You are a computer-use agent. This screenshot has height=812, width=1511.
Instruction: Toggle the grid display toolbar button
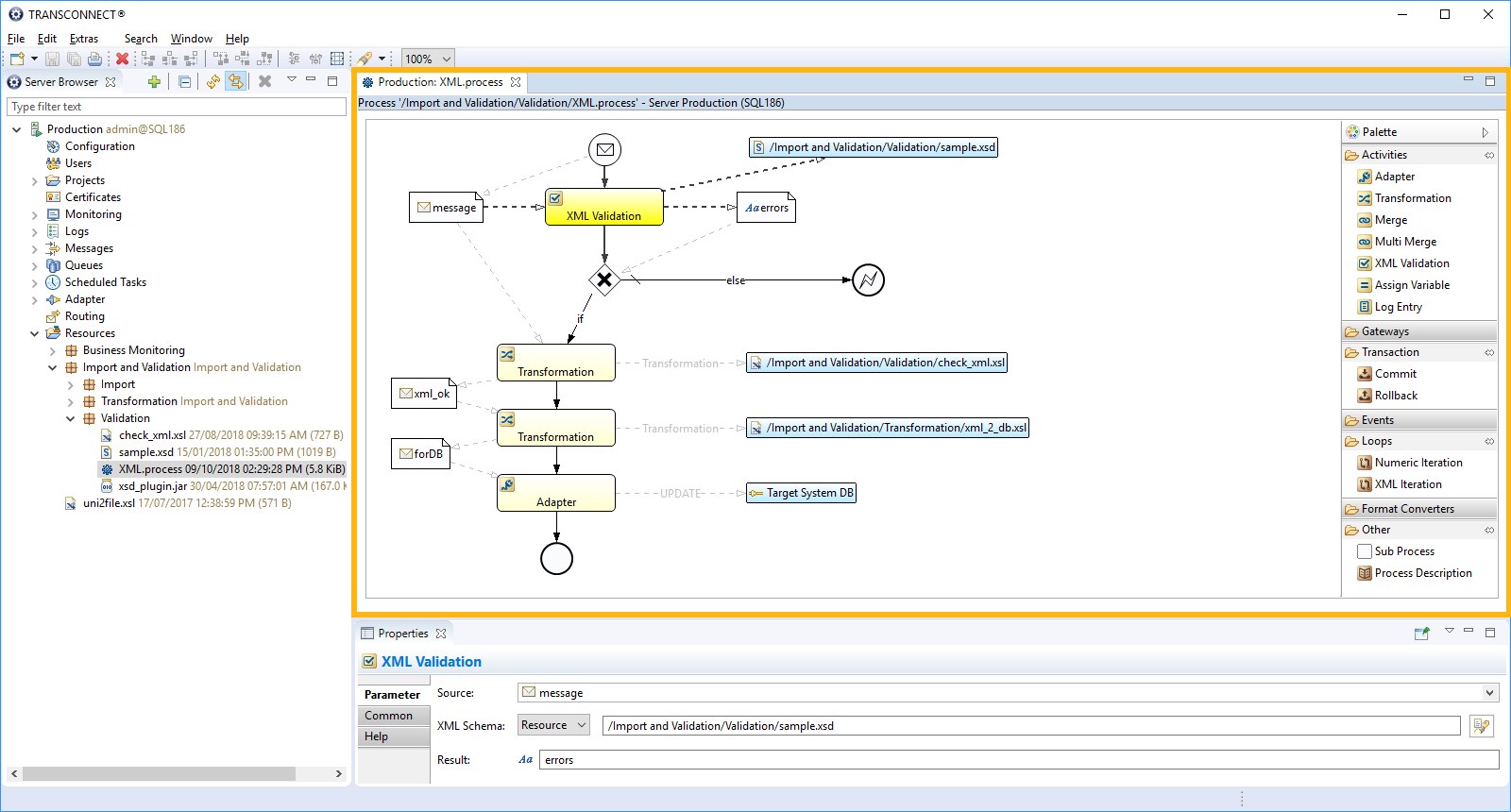pos(337,59)
